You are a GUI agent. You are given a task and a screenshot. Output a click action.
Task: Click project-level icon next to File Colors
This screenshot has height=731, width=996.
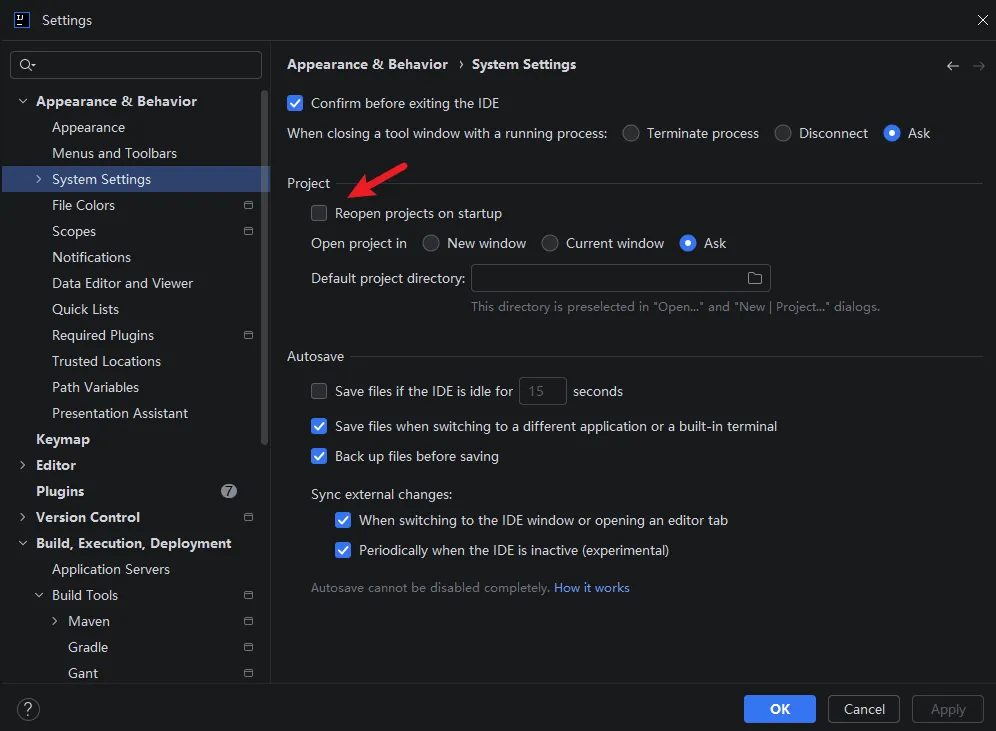(x=248, y=205)
